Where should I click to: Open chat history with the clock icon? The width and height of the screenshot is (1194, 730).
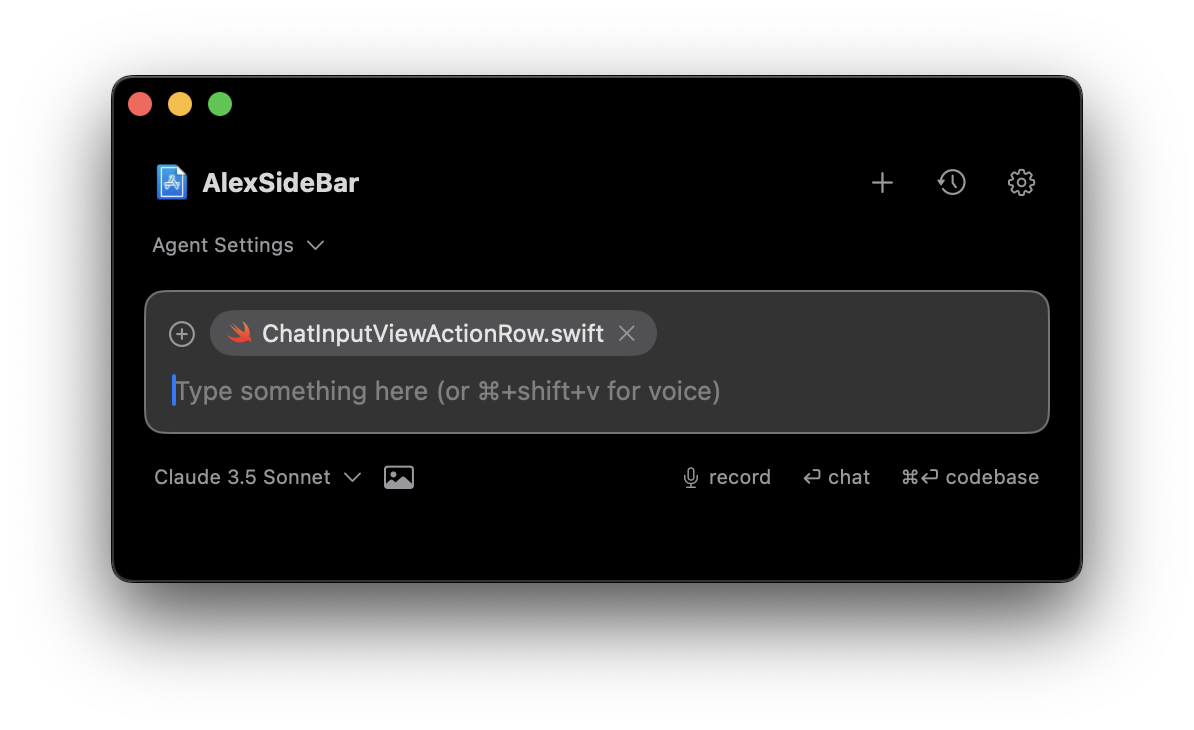pos(951,182)
